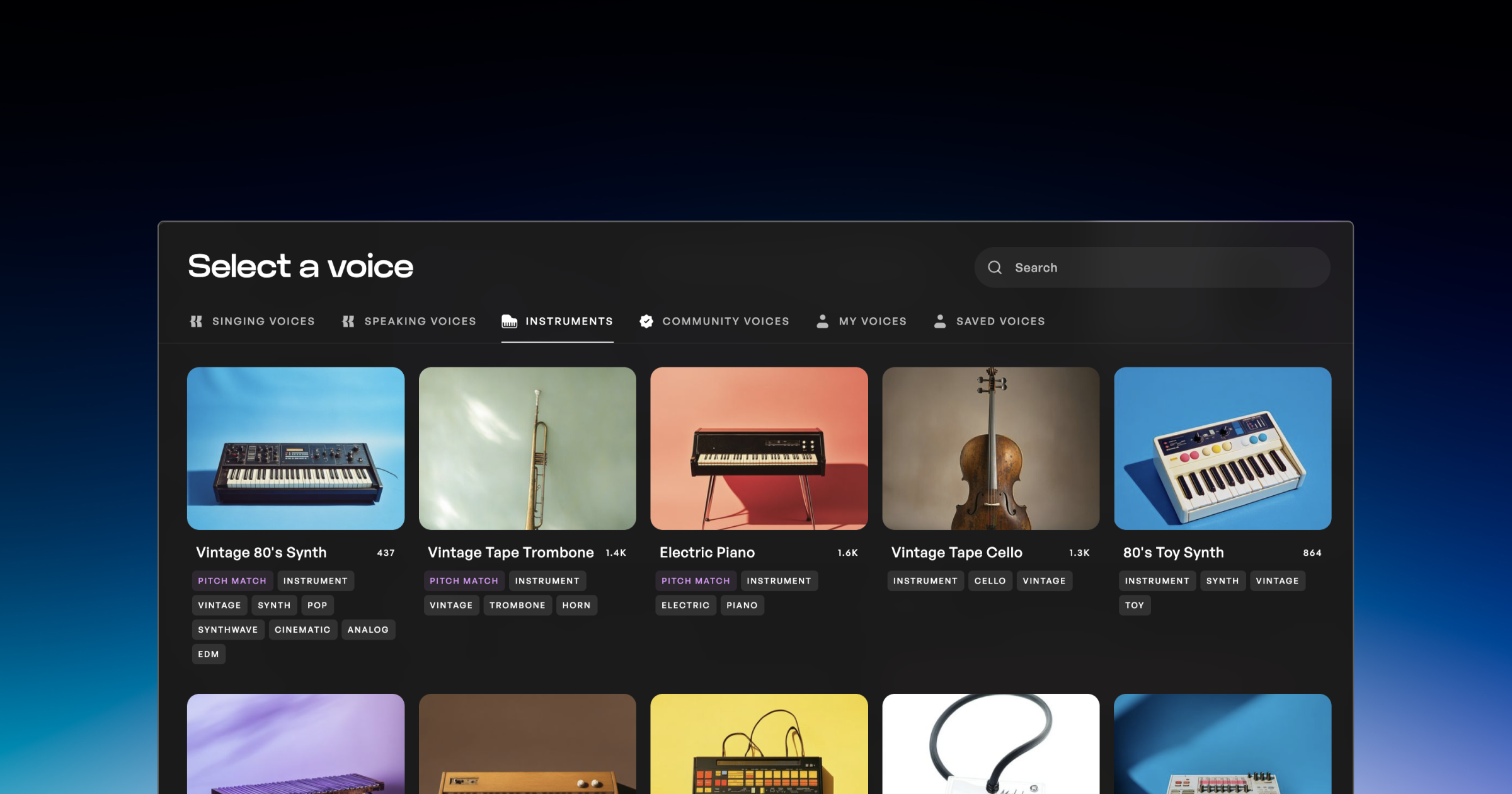The width and height of the screenshot is (1512, 794).
Task: Click the Community Voices verified badge icon
Action: (646, 321)
